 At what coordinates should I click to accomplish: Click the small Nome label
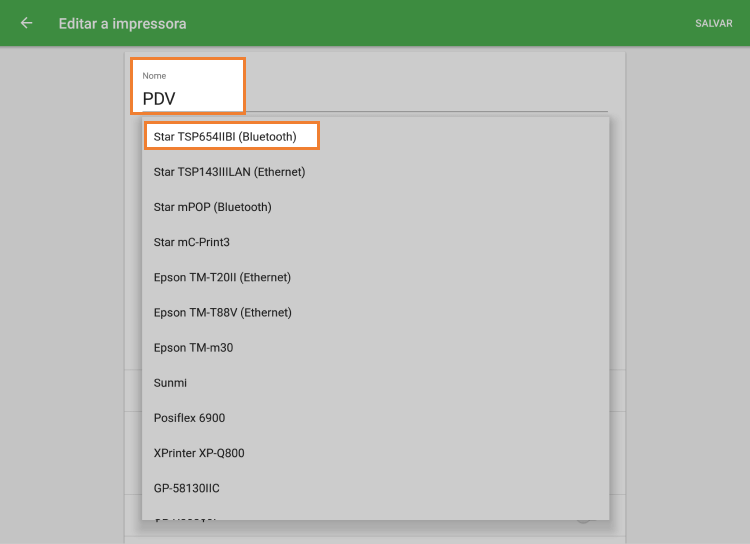click(x=154, y=76)
